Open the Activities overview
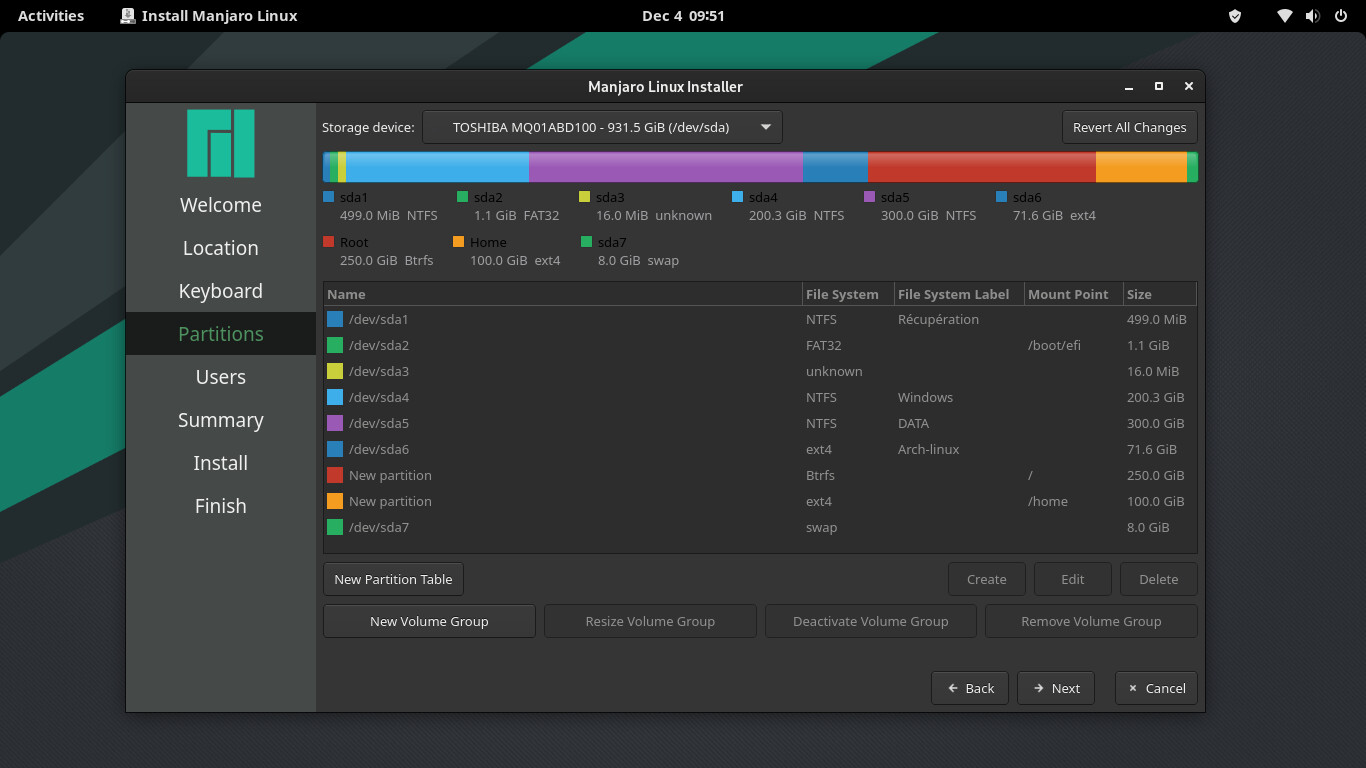The width and height of the screenshot is (1366, 768). (x=51, y=16)
